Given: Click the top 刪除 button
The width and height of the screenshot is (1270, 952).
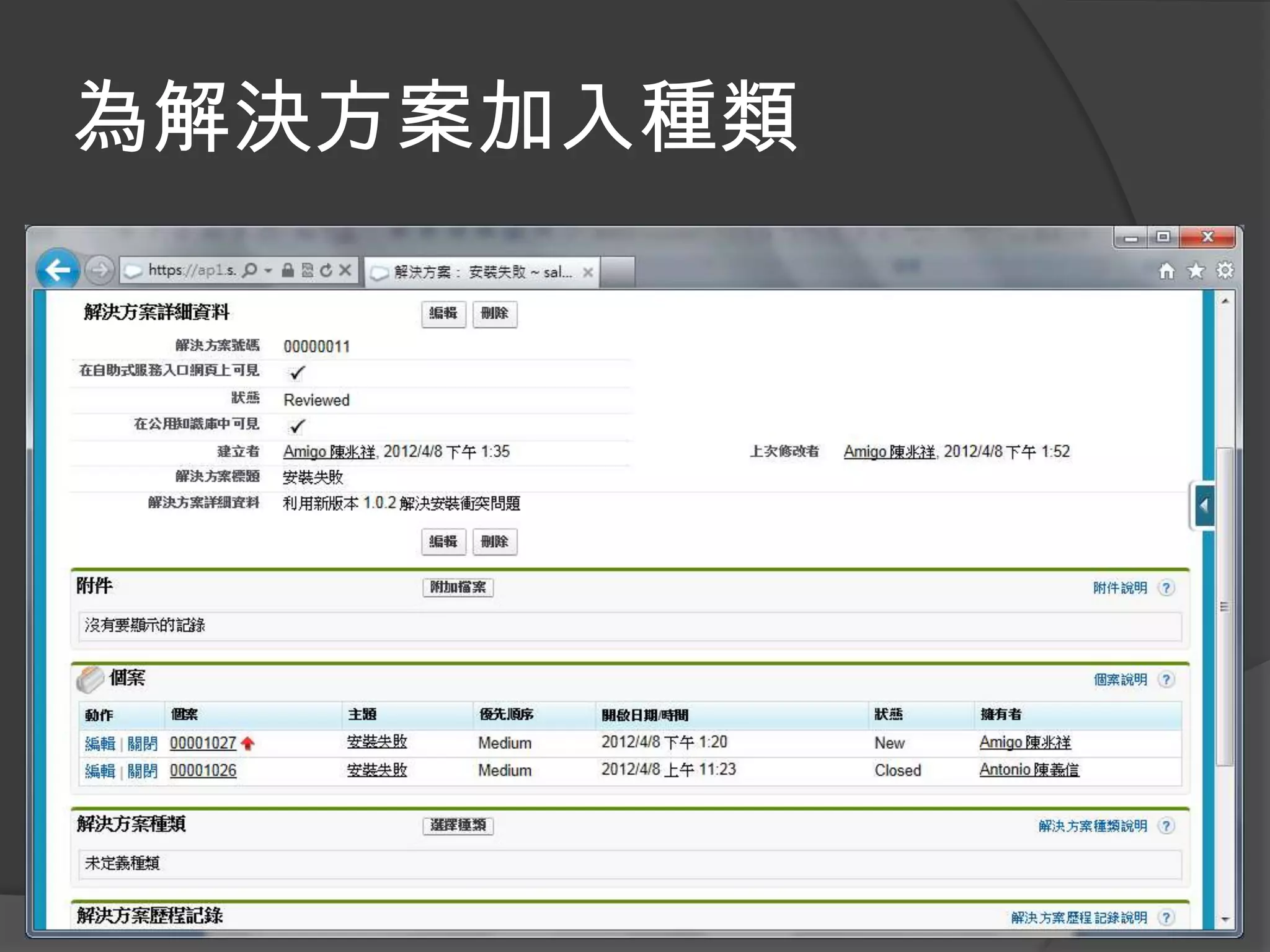Looking at the screenshot, I should click(x=494, y=314).
